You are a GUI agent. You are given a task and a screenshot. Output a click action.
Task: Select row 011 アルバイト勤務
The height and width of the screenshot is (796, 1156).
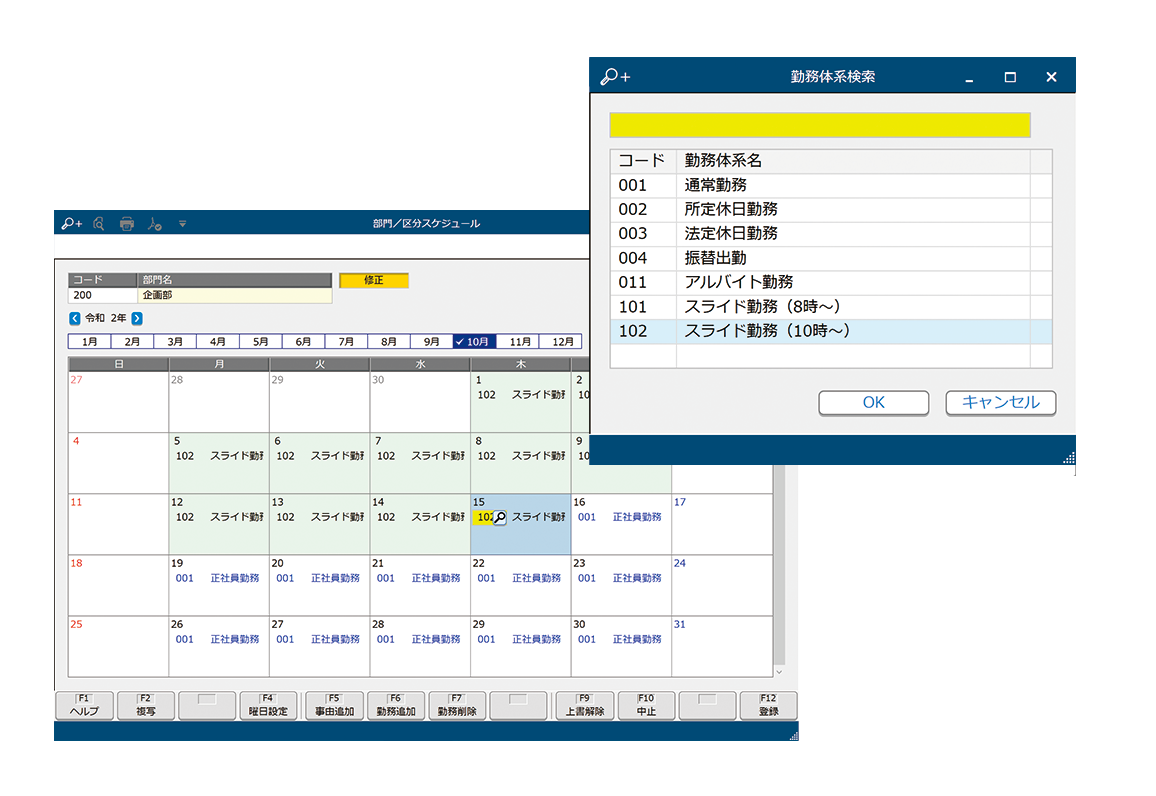[831, 282]
